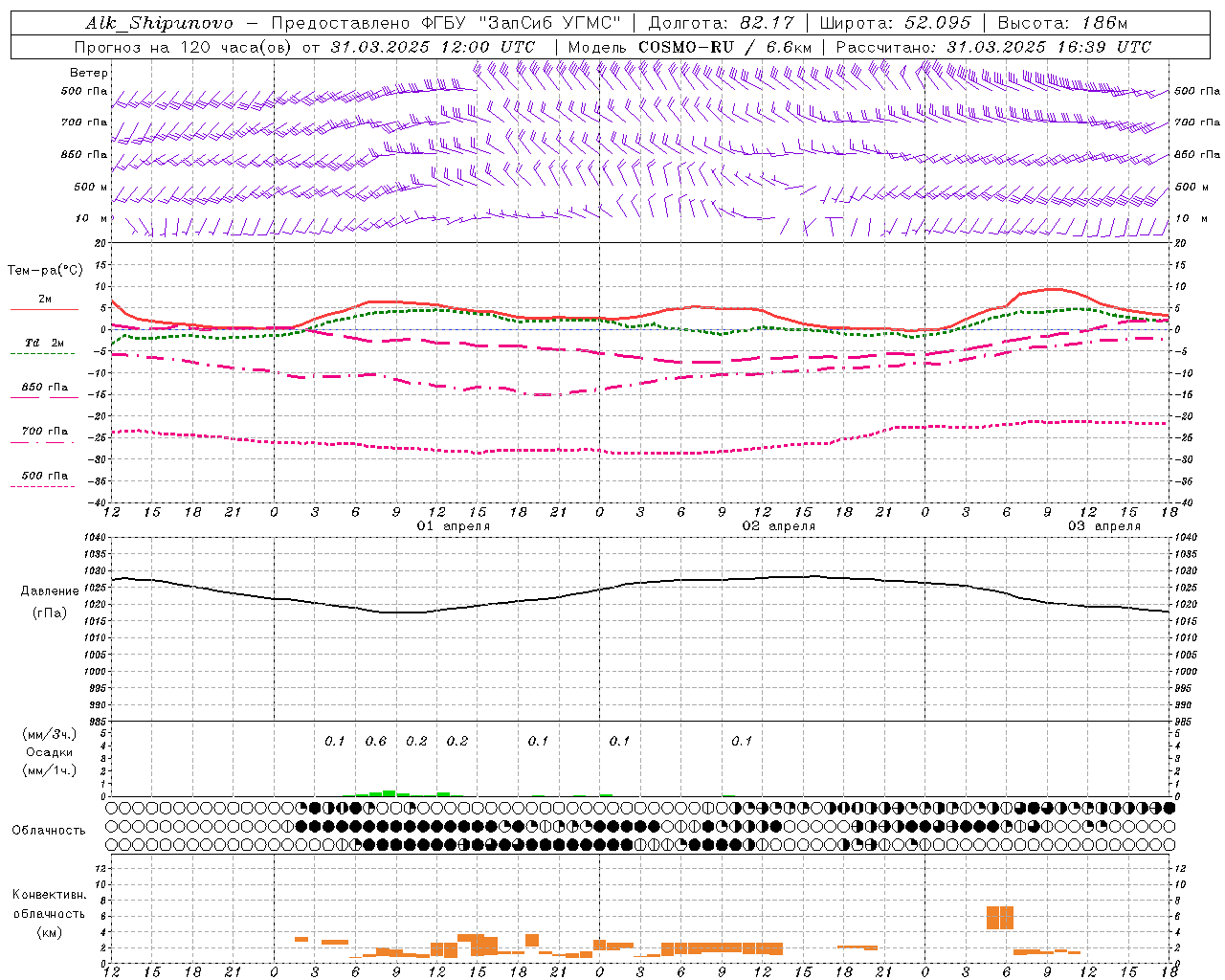Click the Модель COSMO-RU / 6.6км label
This screenshot has height=980, width=1225.
[690, 47]
